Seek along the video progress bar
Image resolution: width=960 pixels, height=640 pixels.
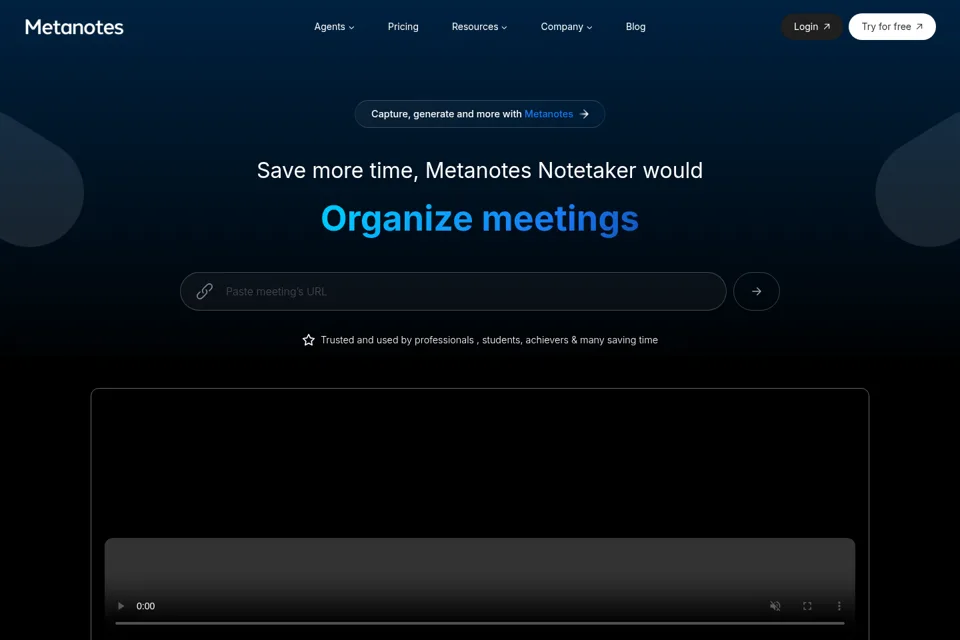click(x=480, y=623)
